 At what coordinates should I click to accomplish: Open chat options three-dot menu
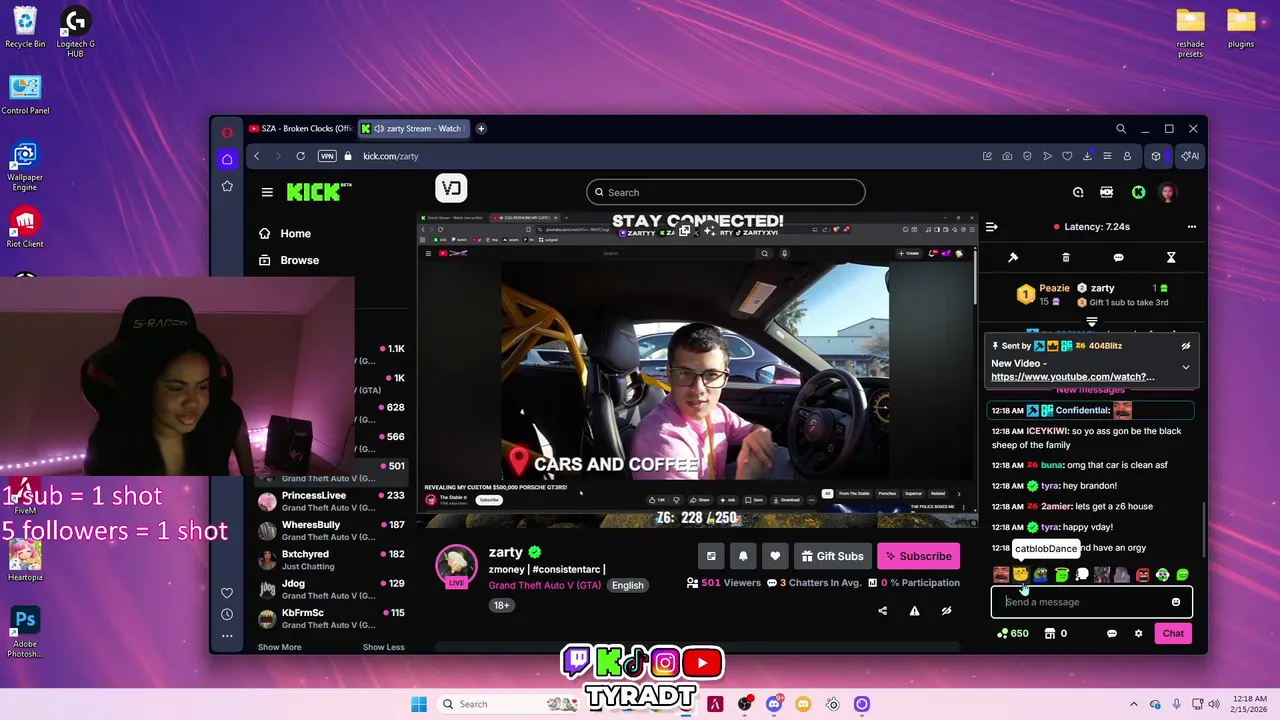click(x=1191, y=227)
